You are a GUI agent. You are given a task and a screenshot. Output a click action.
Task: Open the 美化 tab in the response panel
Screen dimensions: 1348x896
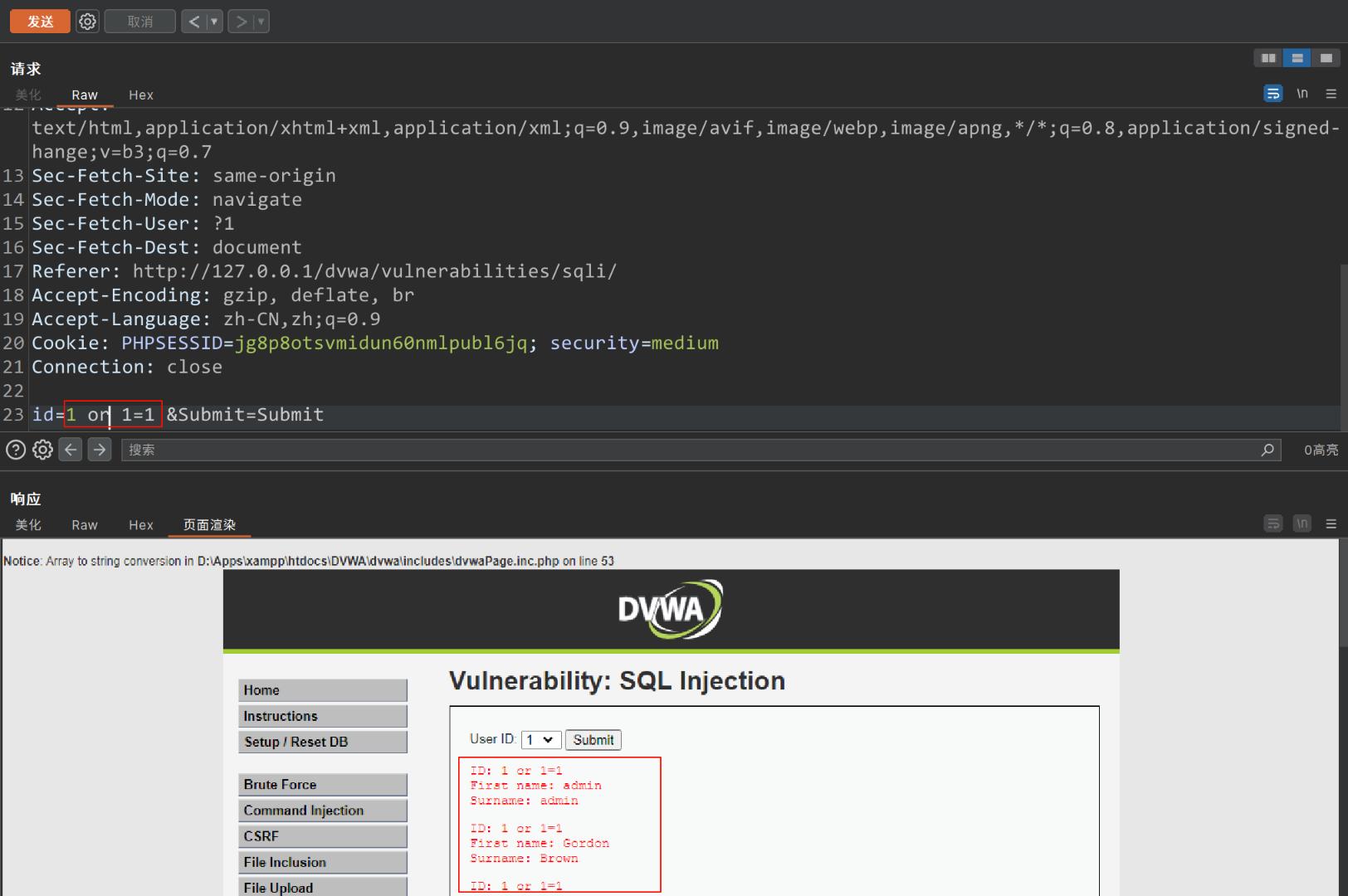coord(28,524)
